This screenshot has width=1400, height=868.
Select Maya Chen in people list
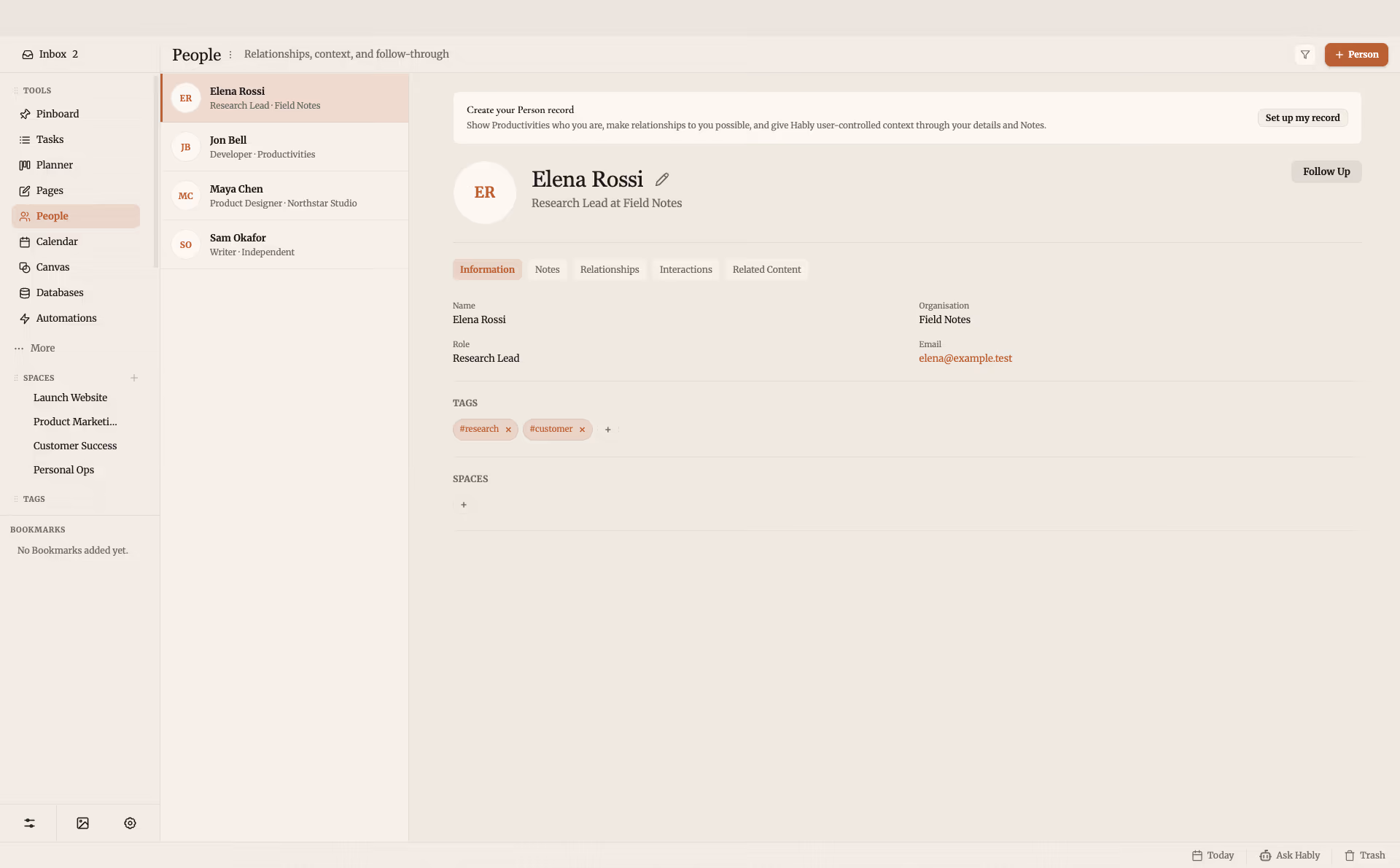pos(285,195)
